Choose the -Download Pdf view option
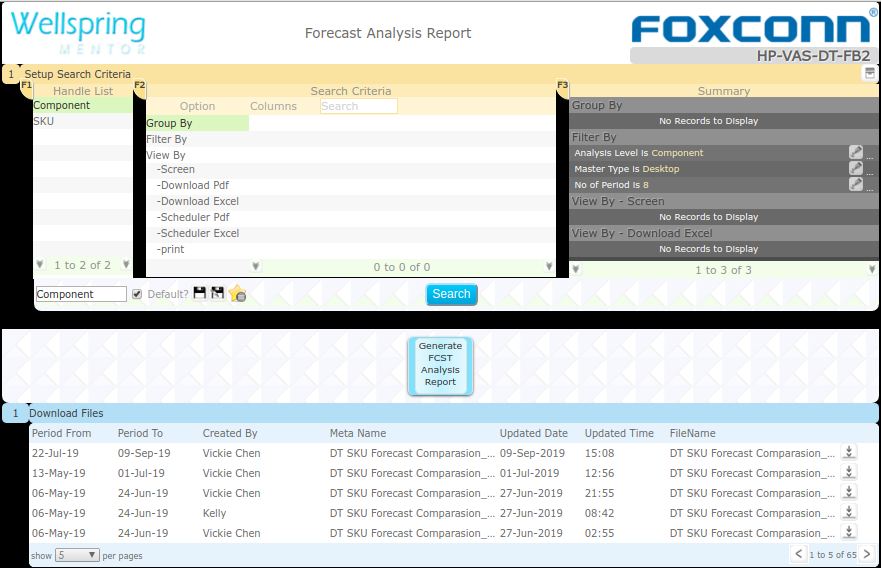 (x=192, y=185)
